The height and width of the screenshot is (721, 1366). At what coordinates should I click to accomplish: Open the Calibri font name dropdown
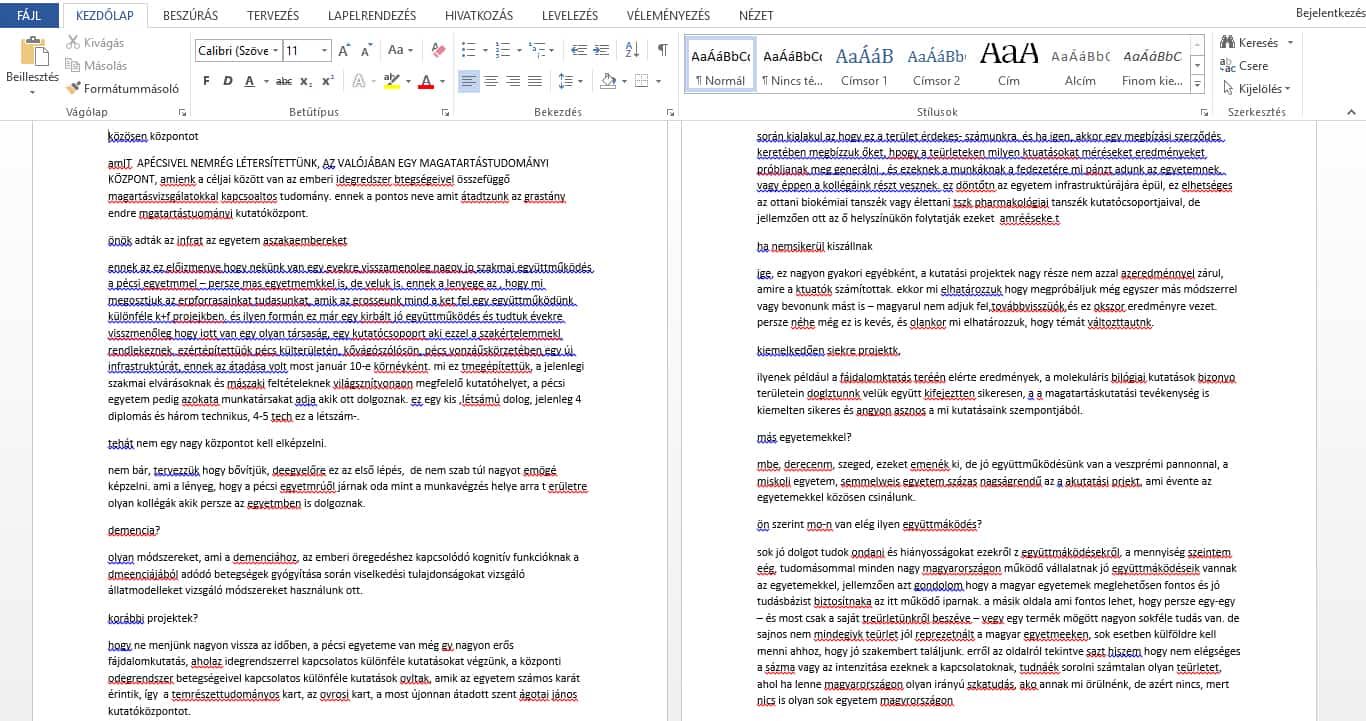click(x=237, y=50)
